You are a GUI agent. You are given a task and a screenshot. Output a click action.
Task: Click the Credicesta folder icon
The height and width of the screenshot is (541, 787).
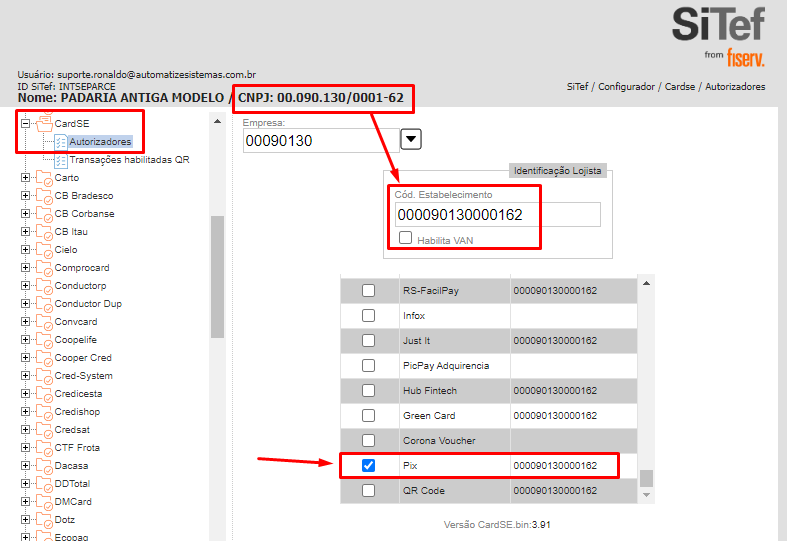pyautogui.click(x=44, y=394)
